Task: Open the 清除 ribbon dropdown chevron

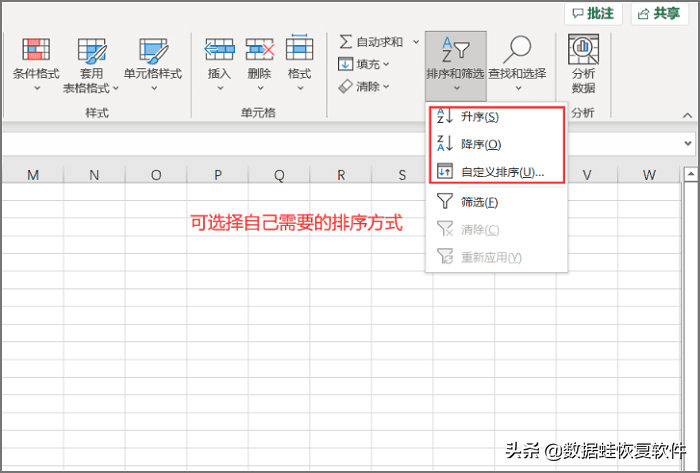Action: tap(386, 86)
